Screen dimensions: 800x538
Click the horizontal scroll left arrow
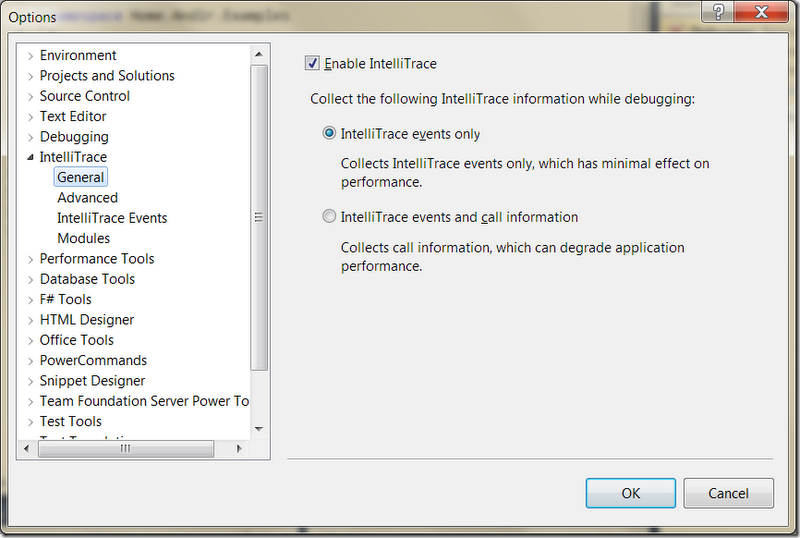(x=27, y=449)
